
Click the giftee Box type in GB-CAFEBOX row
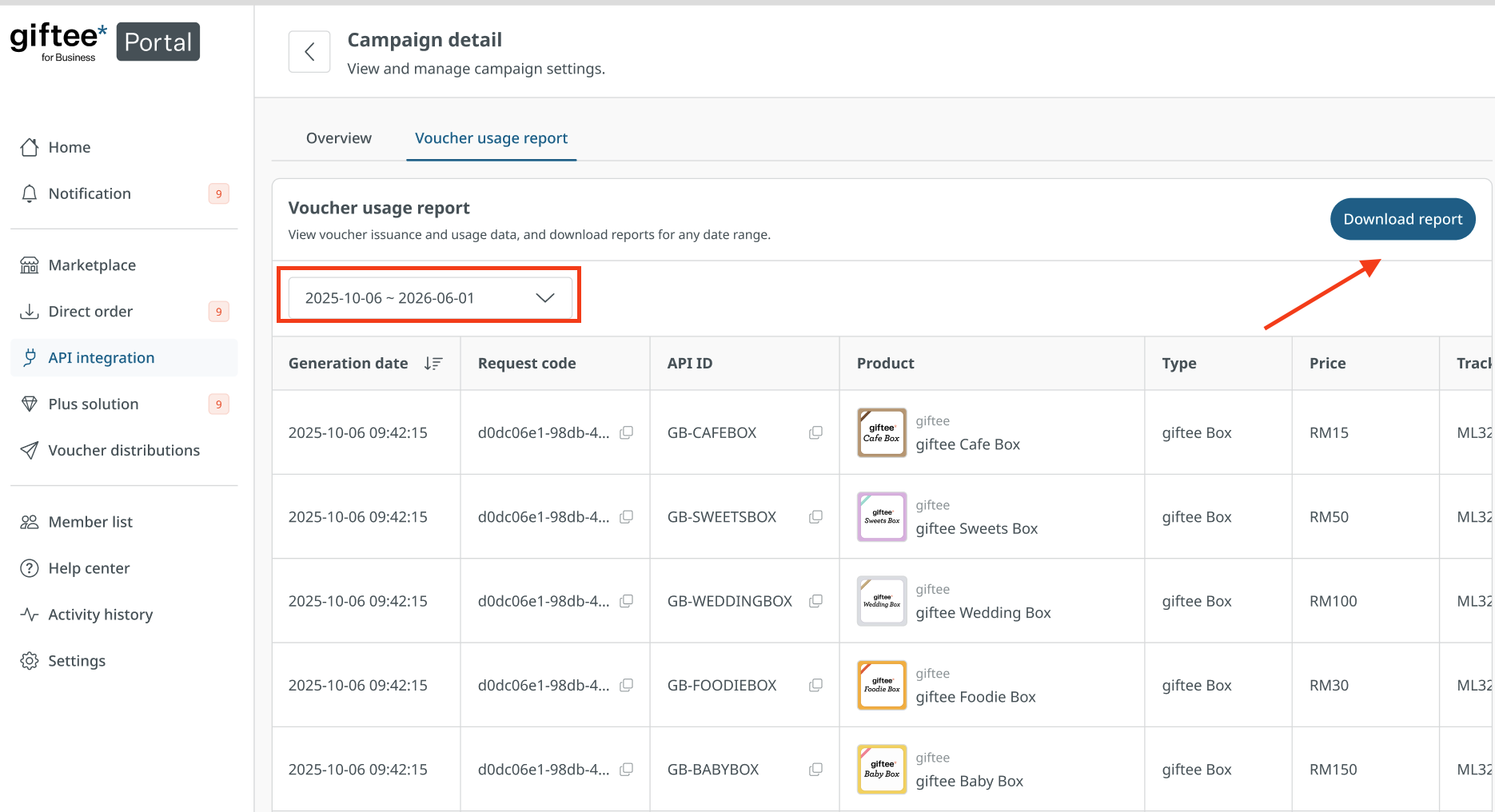[1197, 432]
